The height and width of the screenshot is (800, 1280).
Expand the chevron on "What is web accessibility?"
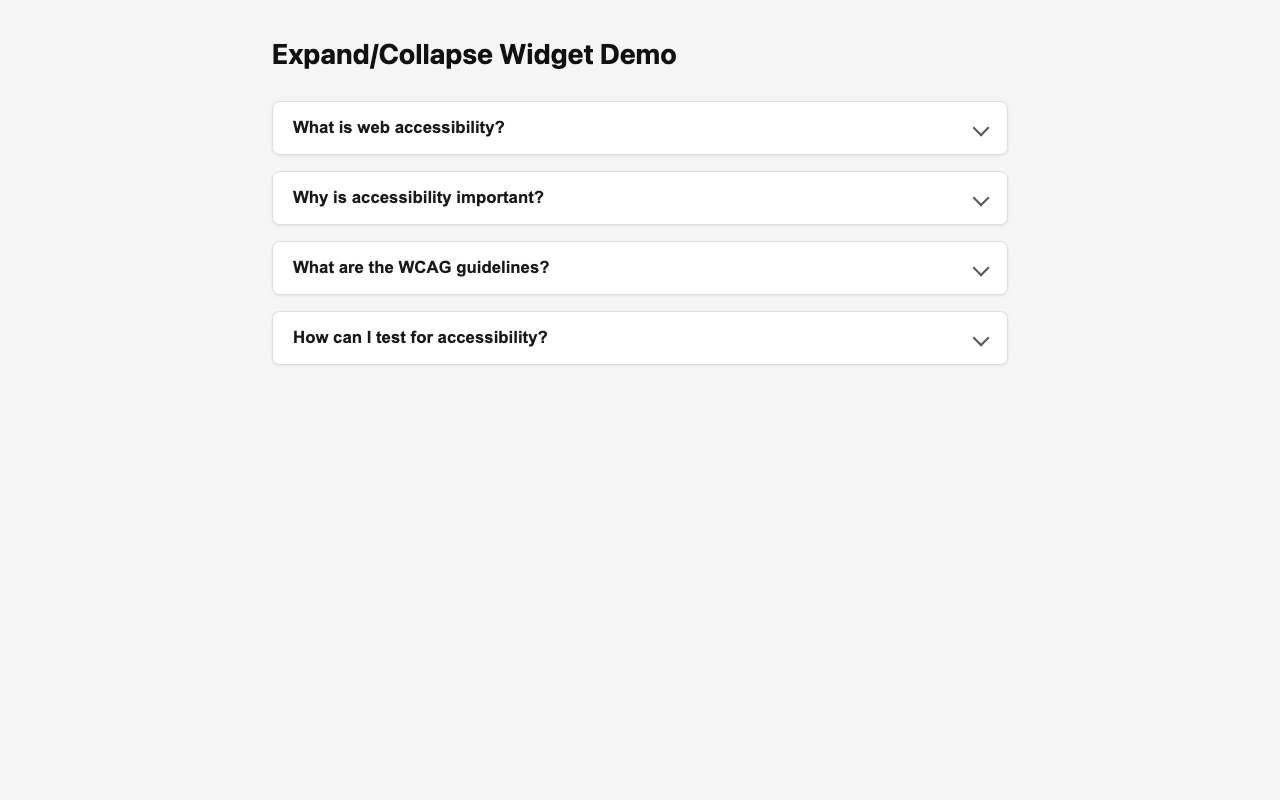click(x=980, y=131)
